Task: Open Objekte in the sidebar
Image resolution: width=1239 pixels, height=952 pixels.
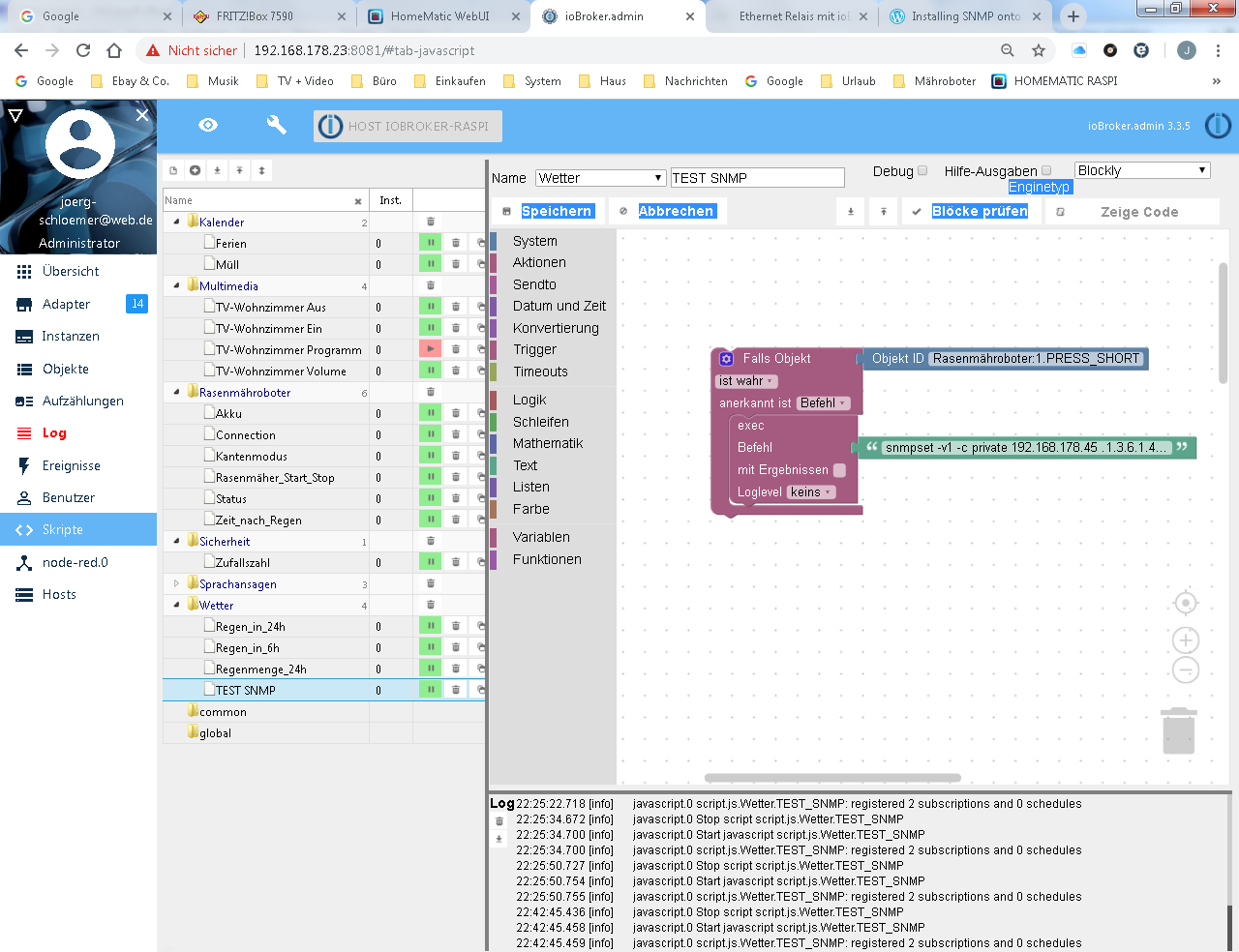Action: click(x=78, y=369)
